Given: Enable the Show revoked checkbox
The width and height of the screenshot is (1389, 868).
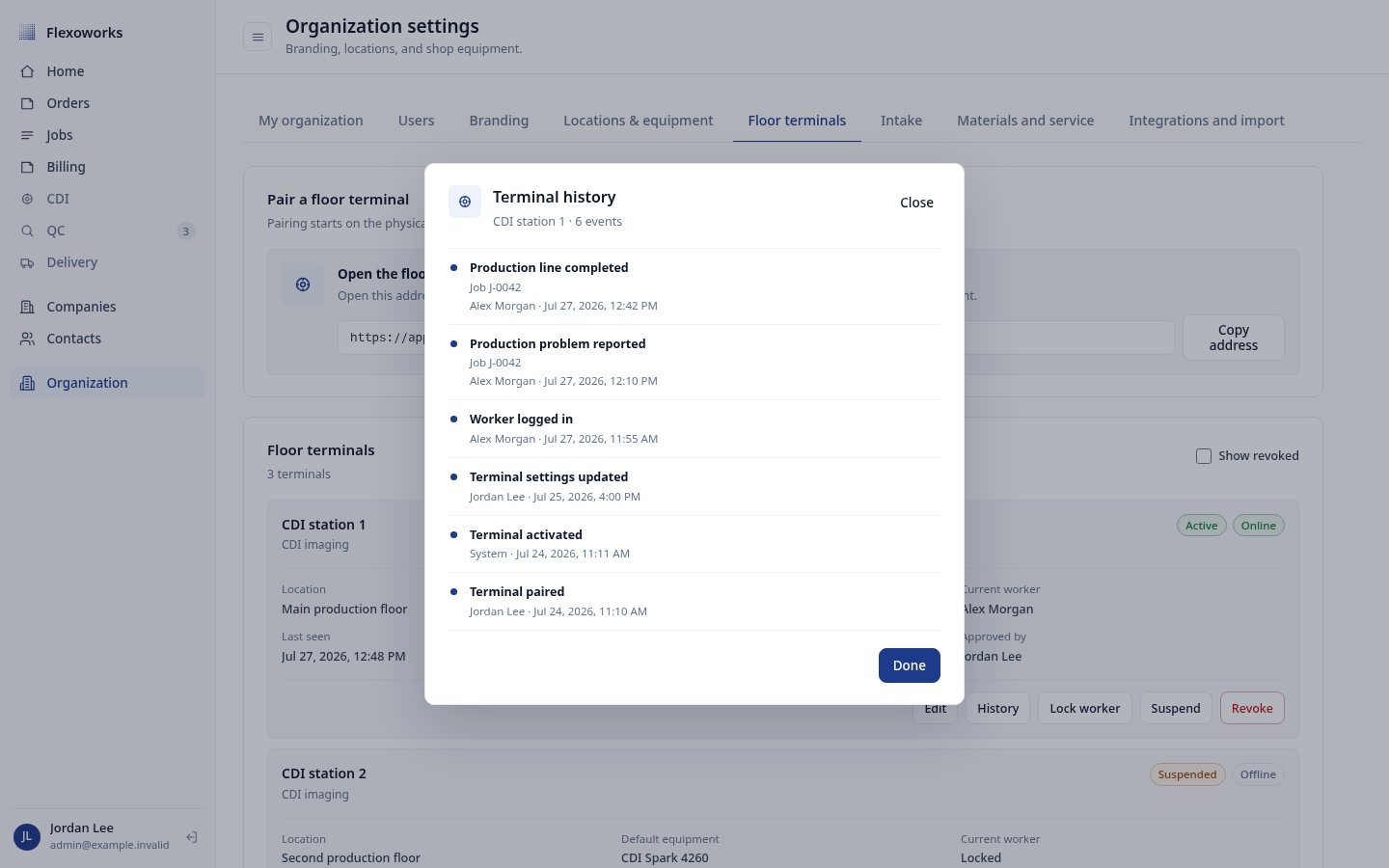Looking at the screenshot, I should (x=1204, y=456).
